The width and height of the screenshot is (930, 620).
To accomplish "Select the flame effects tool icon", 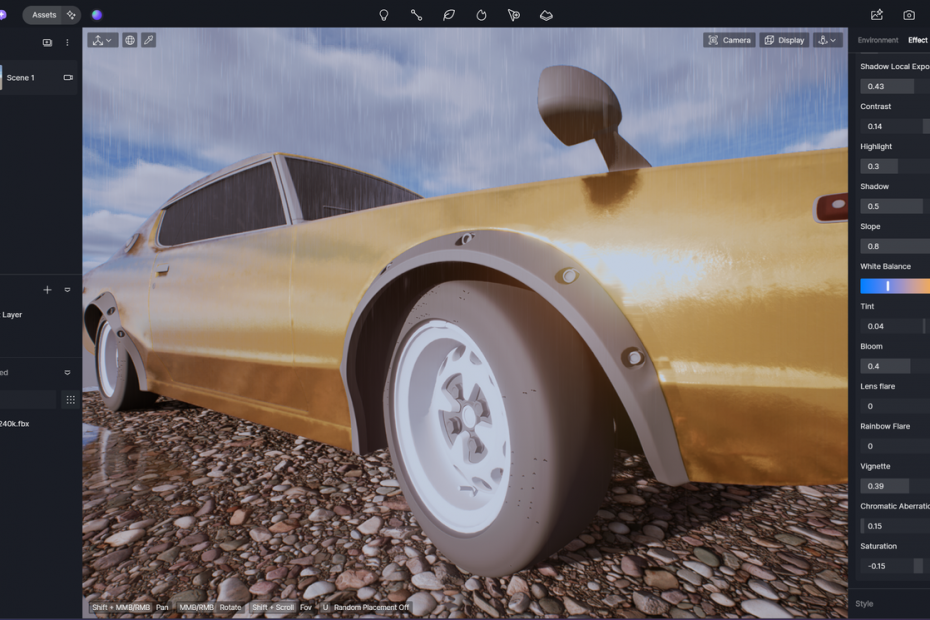I will click(481, 15).
